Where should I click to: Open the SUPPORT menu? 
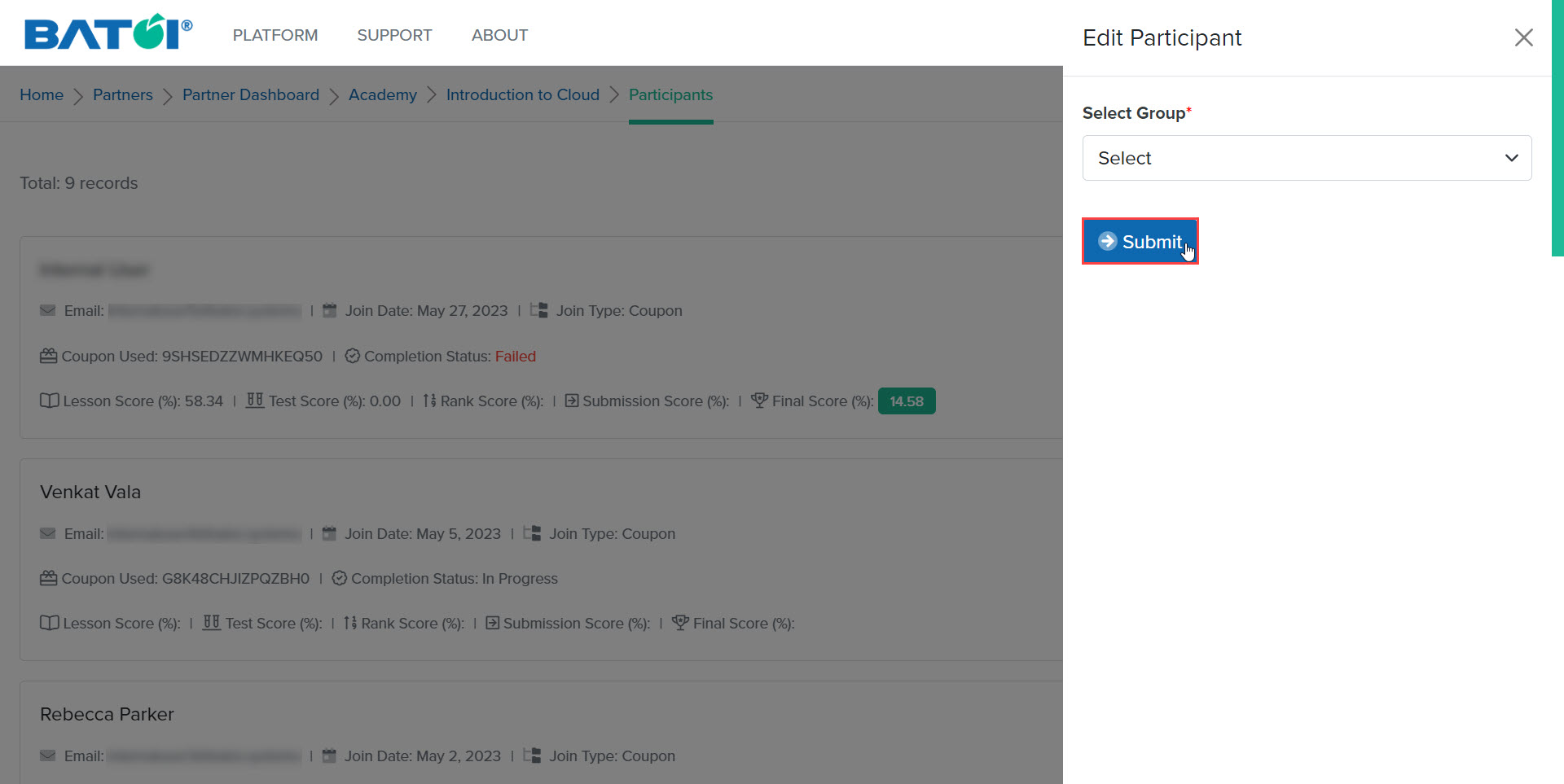(394, 35)
